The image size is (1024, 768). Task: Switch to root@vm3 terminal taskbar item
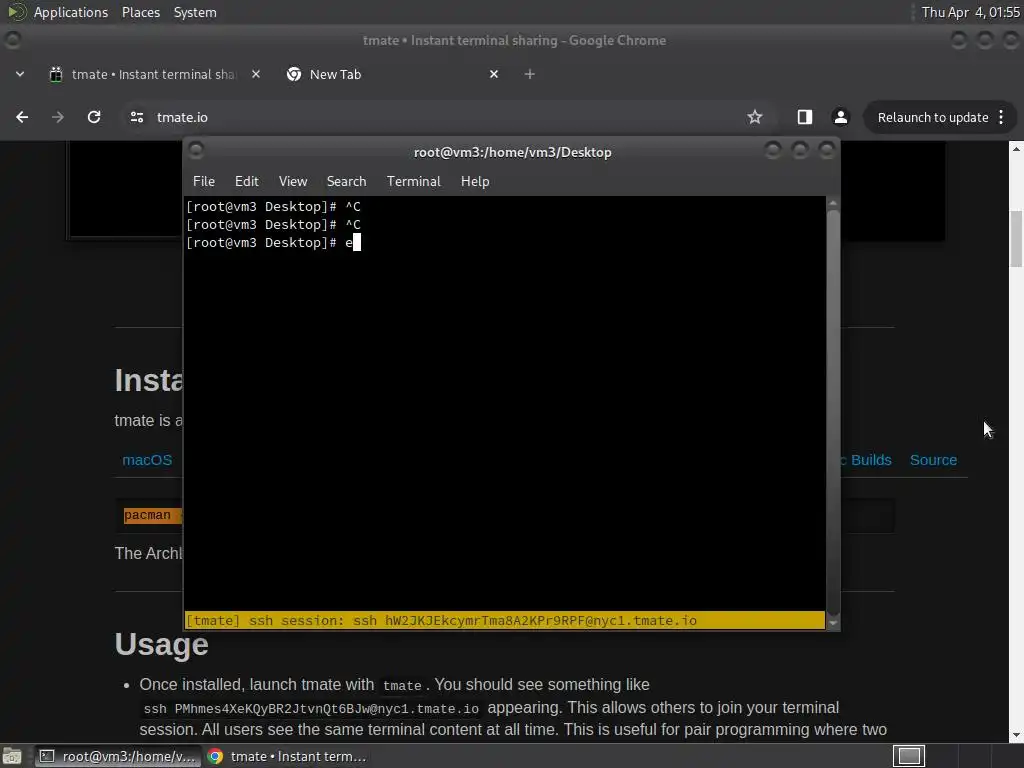(118, 756)
